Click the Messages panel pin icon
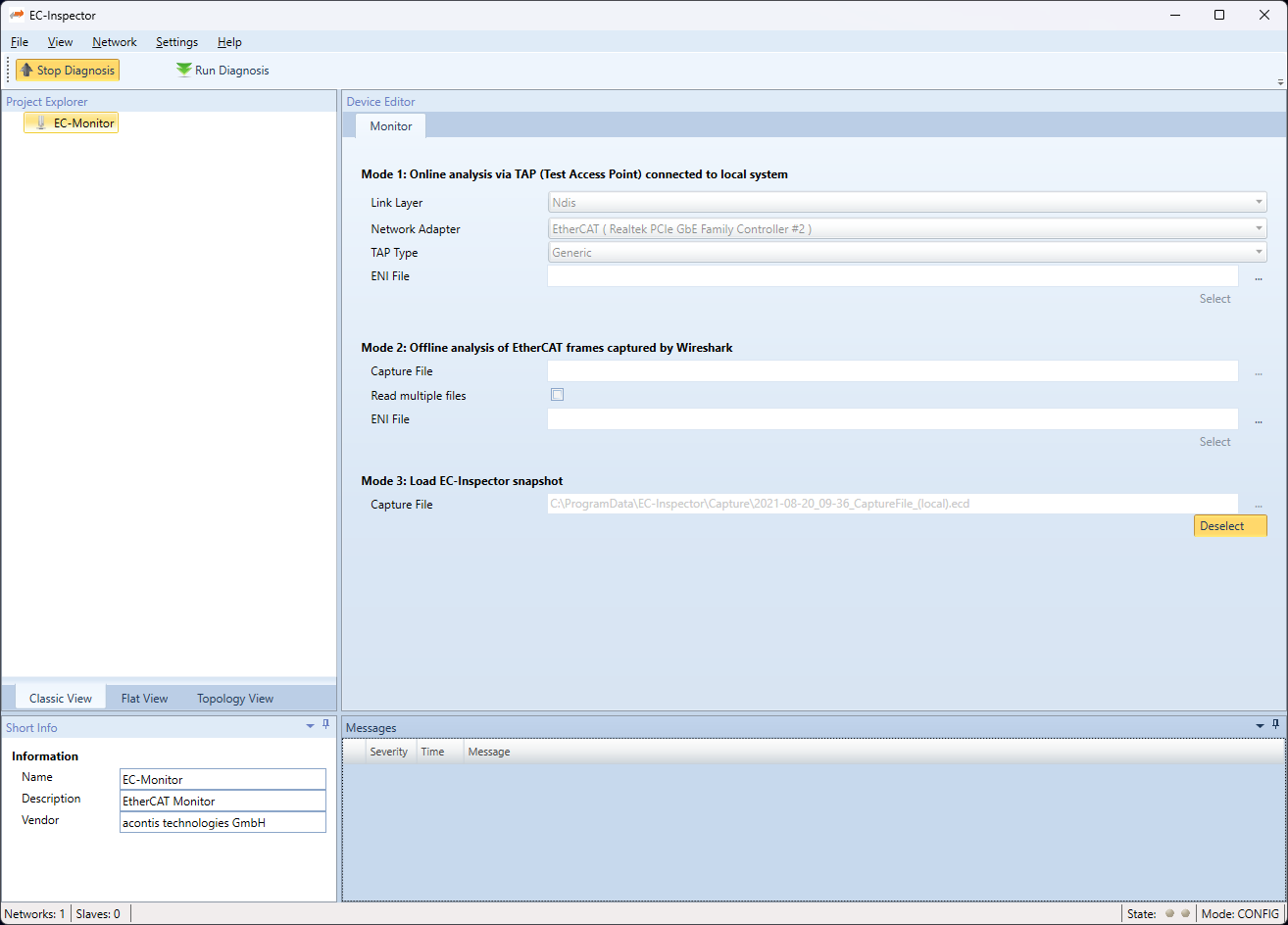The height and width of the screenshot is (925, 1288). point(1276,725)
